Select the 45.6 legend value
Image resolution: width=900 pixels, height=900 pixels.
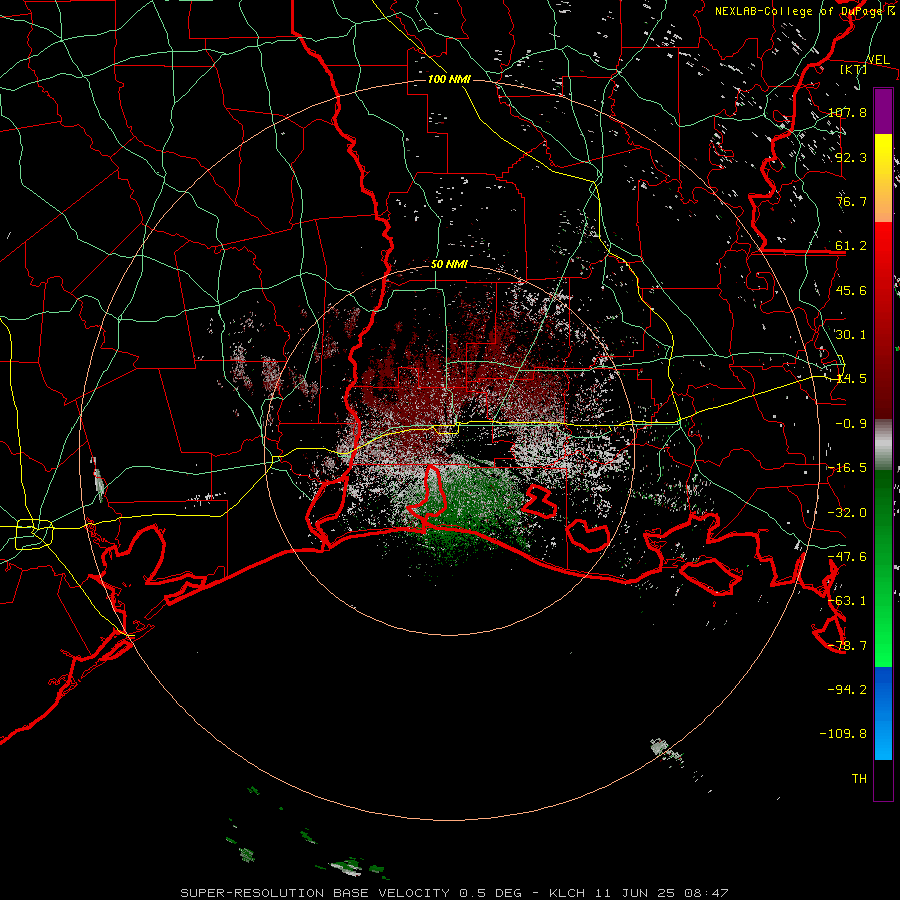coord(851,290)
